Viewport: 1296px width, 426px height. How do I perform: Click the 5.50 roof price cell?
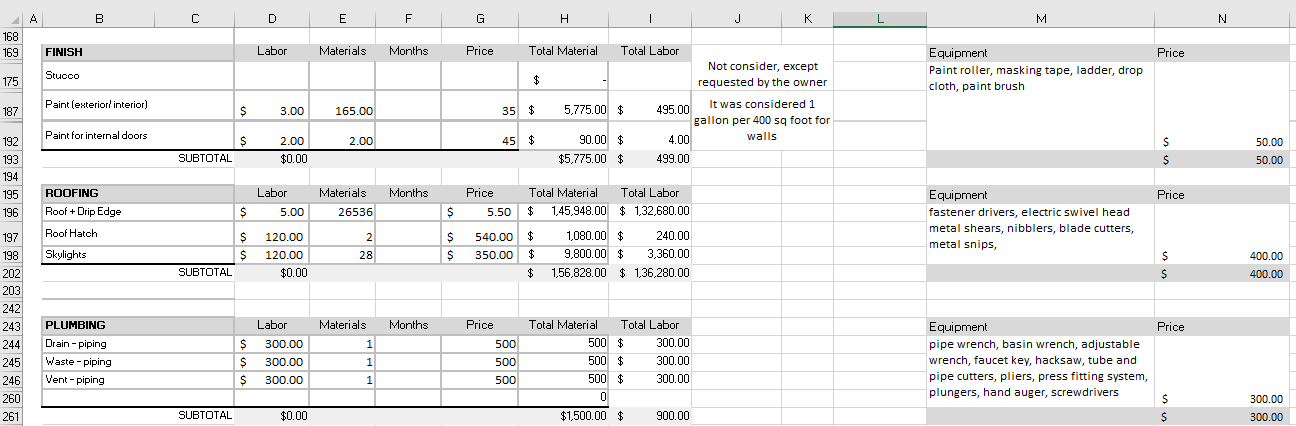click(x=480, y=212)
